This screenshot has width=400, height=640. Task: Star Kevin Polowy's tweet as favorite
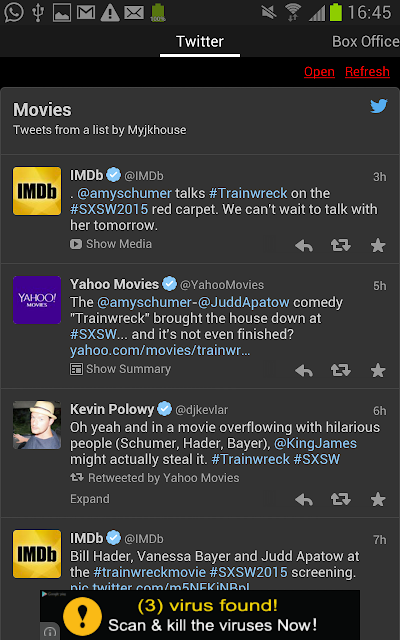click(378, 499)
